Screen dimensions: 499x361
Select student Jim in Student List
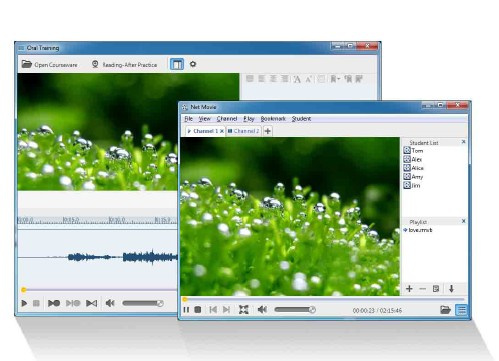pyautogui.click(x=412, y=185)
